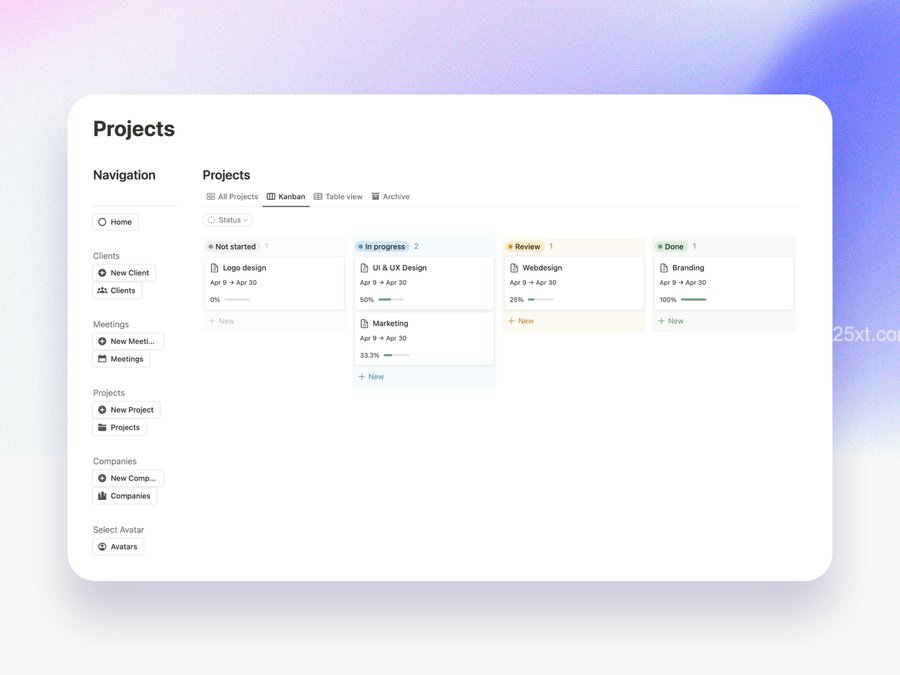Open the Logo design card
Viewport: 900px width, 675px height.
(274, 284)
